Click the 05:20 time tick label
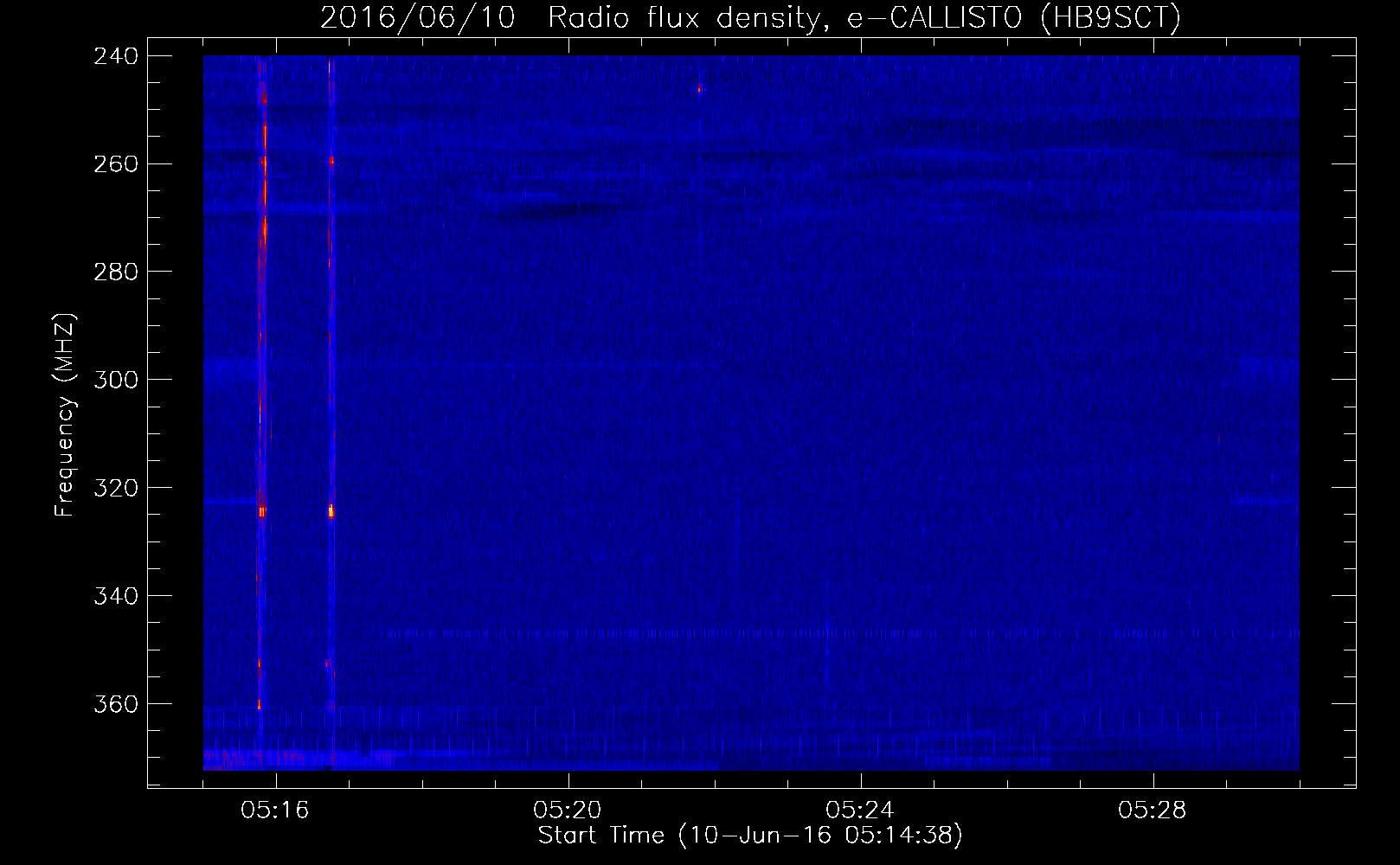This screenshot has width=1400, height=865. [x=568, y=811]
